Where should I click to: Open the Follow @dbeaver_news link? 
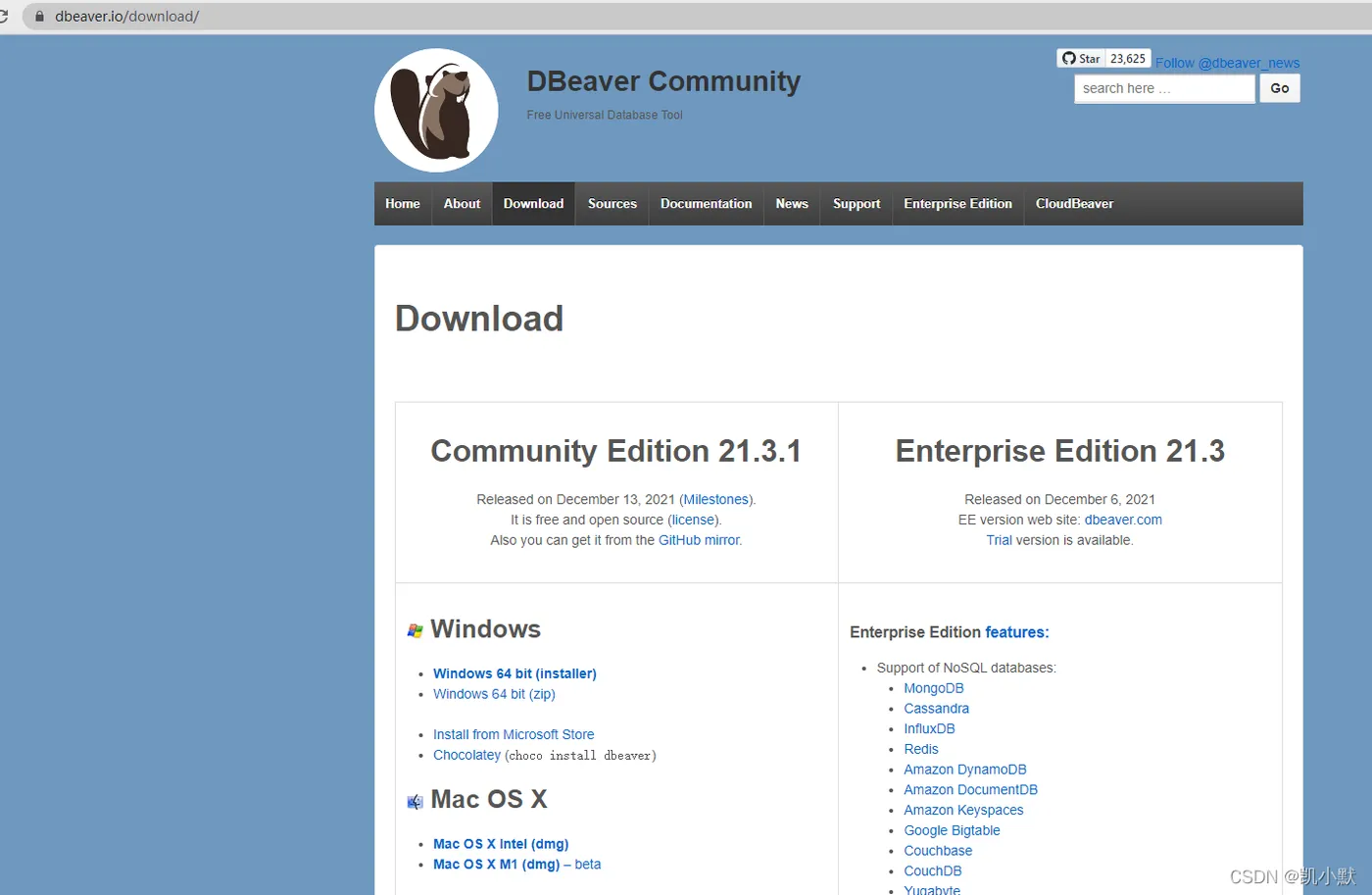click(x=1227, y=63)
